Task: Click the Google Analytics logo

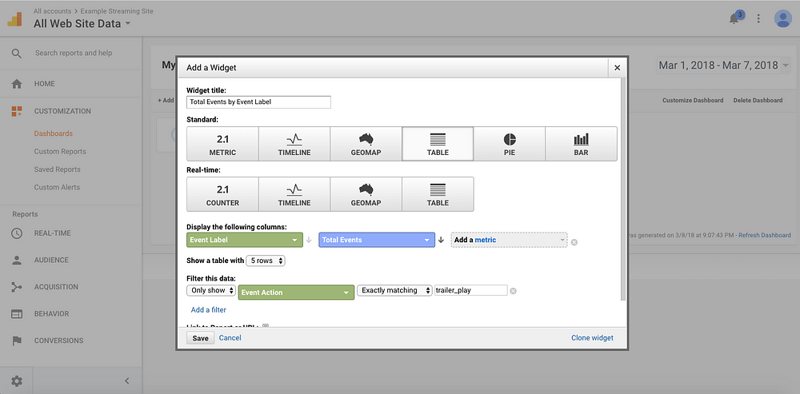Action: click(x=15, y=19)
